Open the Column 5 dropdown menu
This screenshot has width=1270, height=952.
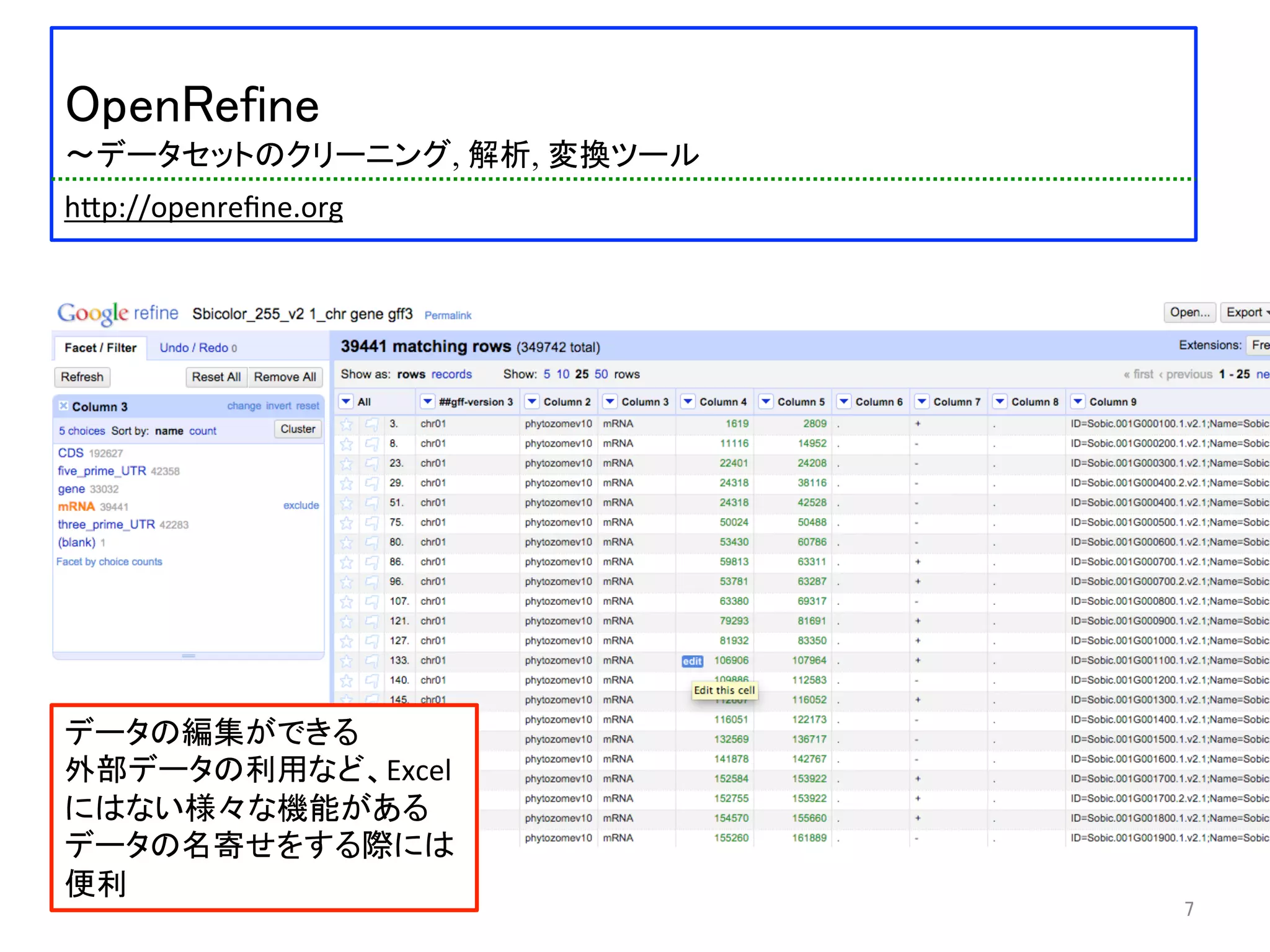pyautogui.click(x=766, y=402)
